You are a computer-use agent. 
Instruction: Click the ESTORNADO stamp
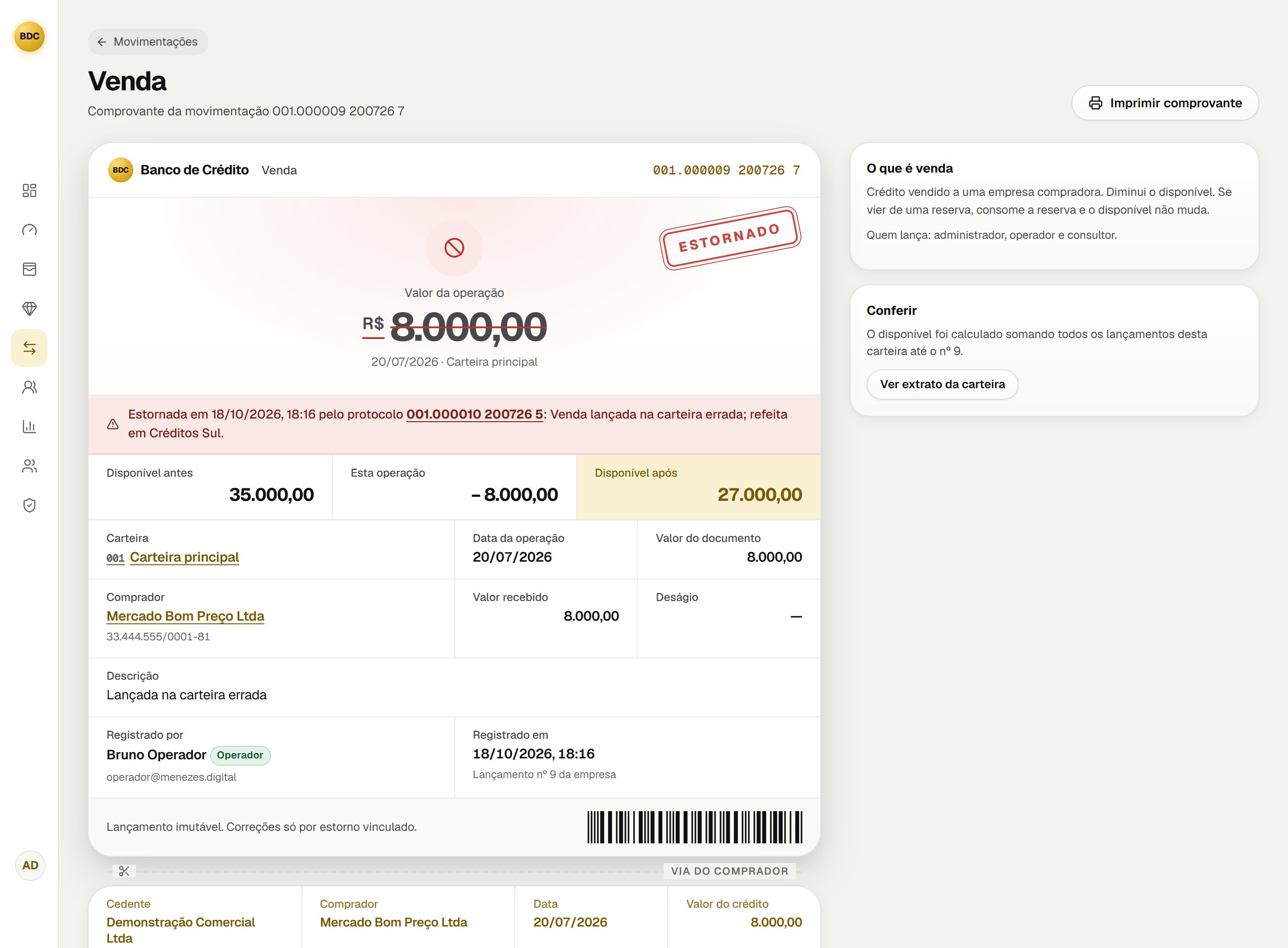coord(730,238)
